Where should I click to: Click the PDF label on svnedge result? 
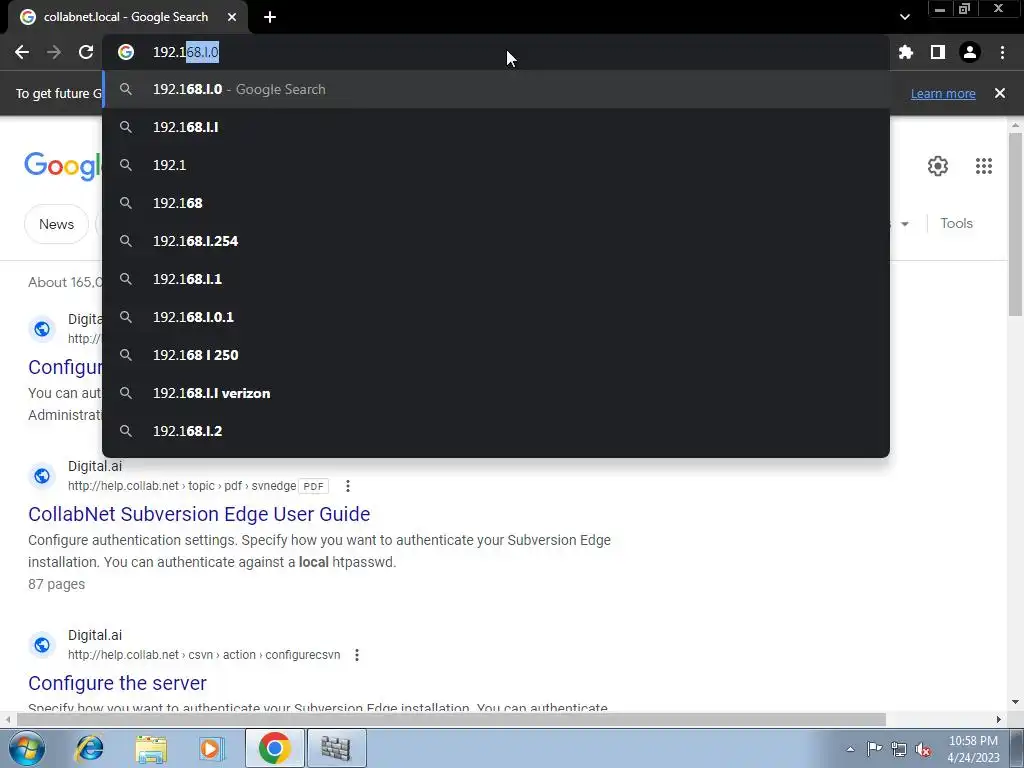pyautogui.click(x=313, y=486)
